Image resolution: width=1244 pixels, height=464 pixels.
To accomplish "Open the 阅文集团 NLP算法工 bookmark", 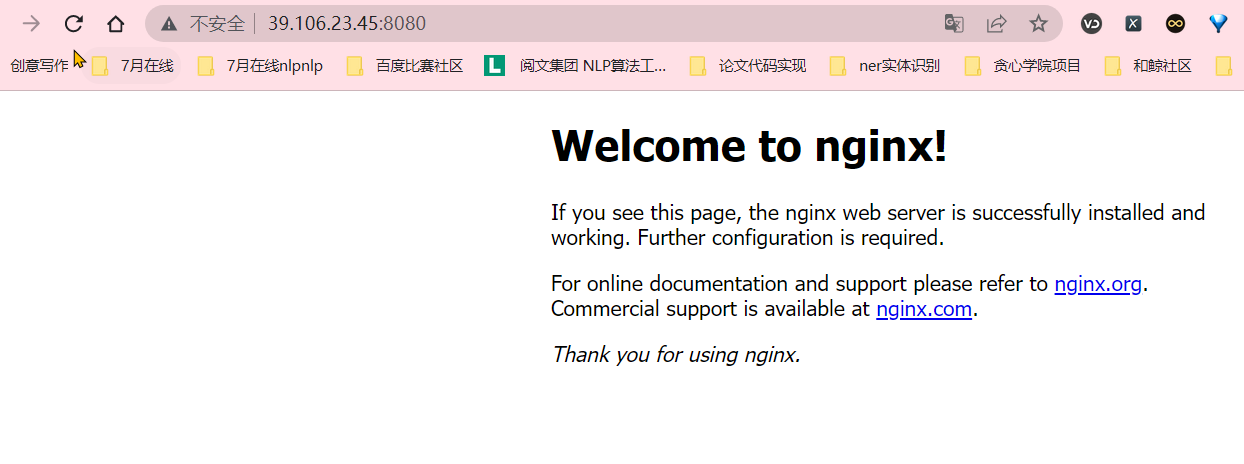I will point(576,66).
